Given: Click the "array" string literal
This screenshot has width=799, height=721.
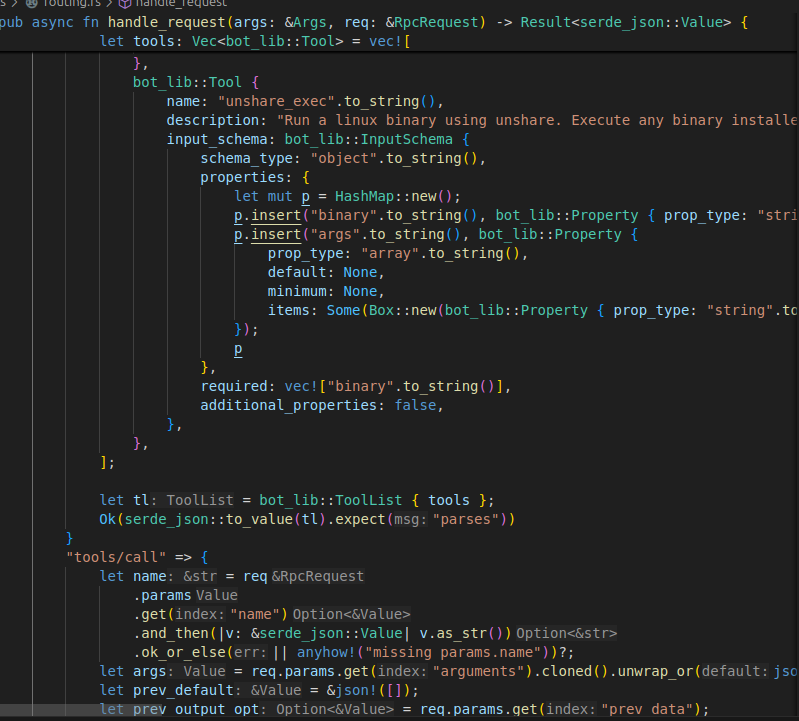Looking at the screenshot, I should click(390, 253).
